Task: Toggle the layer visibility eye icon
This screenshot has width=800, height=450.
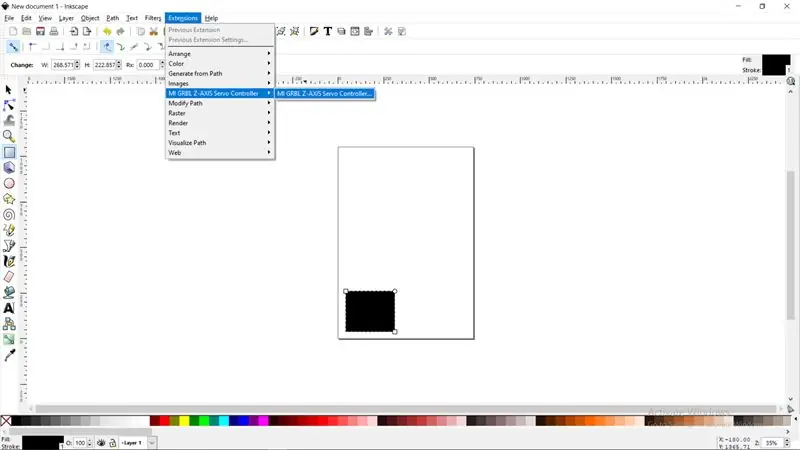Action: click(x=101, y=443)
